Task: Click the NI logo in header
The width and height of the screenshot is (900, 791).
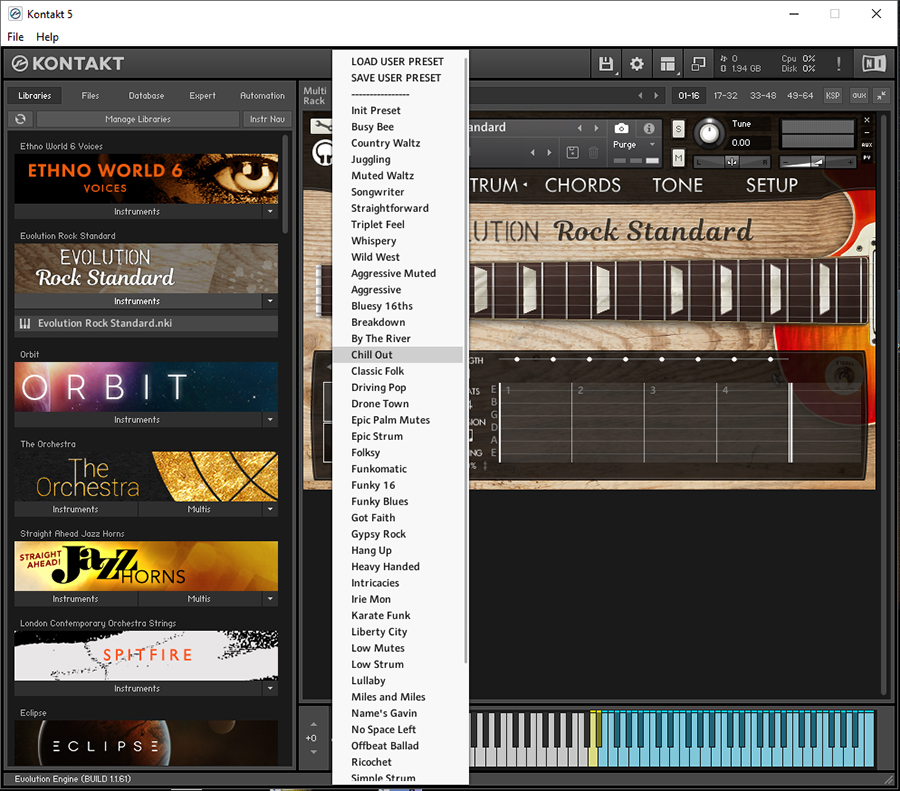Action: (x=874, y=64)
